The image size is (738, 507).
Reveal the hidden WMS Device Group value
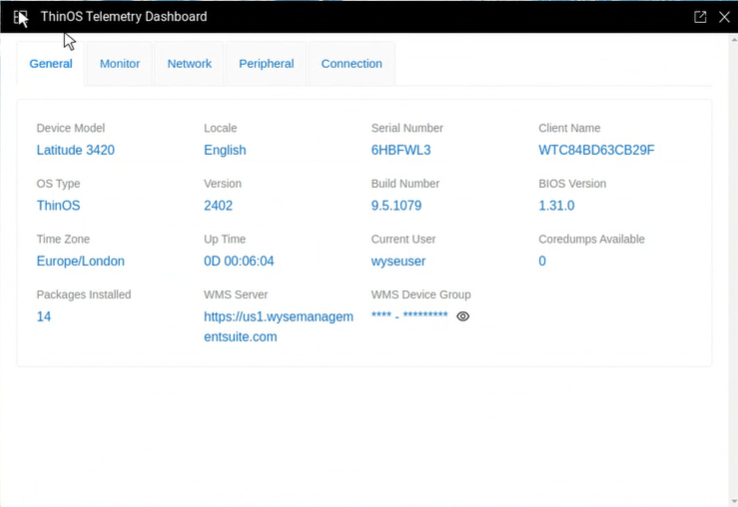point(463,316)
